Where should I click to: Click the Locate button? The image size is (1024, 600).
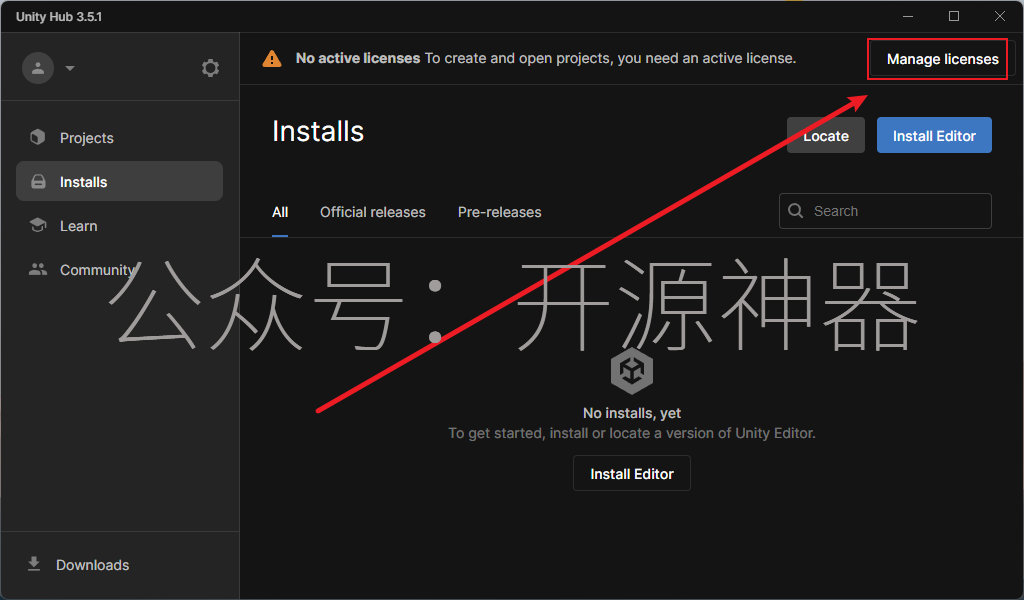click(825, 135)
